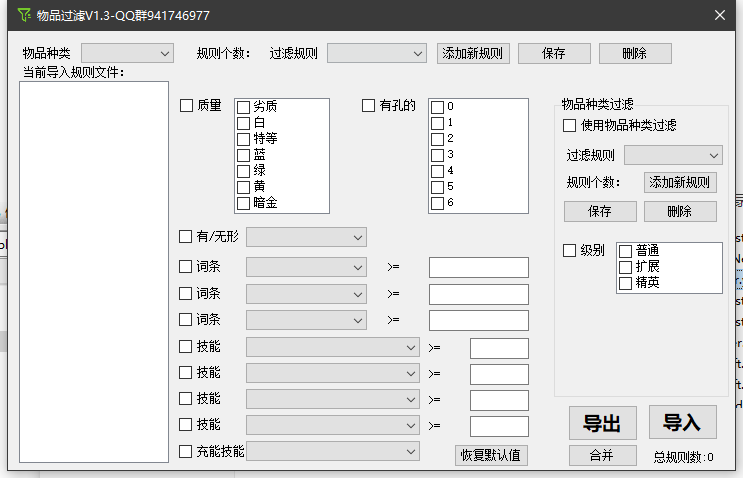Close the 物品过滤 window
Viewport: 743px width, 478px height.
(x=719, y=15)
